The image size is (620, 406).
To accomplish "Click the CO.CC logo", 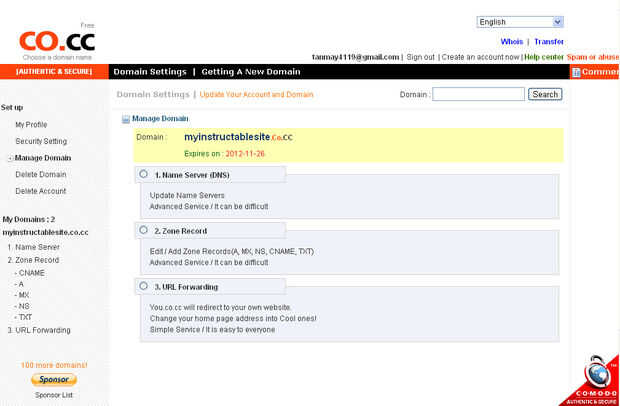I will pyautogui.click(x=57, y=42).
